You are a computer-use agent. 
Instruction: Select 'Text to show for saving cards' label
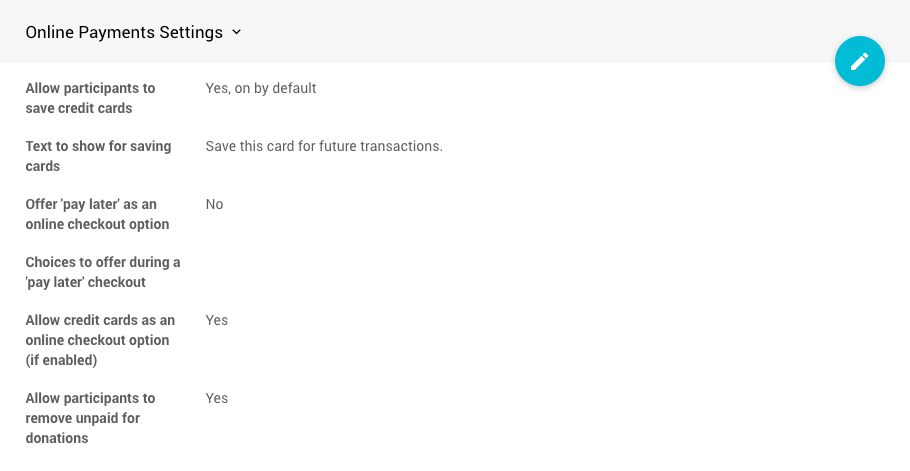tap(98, 156)
